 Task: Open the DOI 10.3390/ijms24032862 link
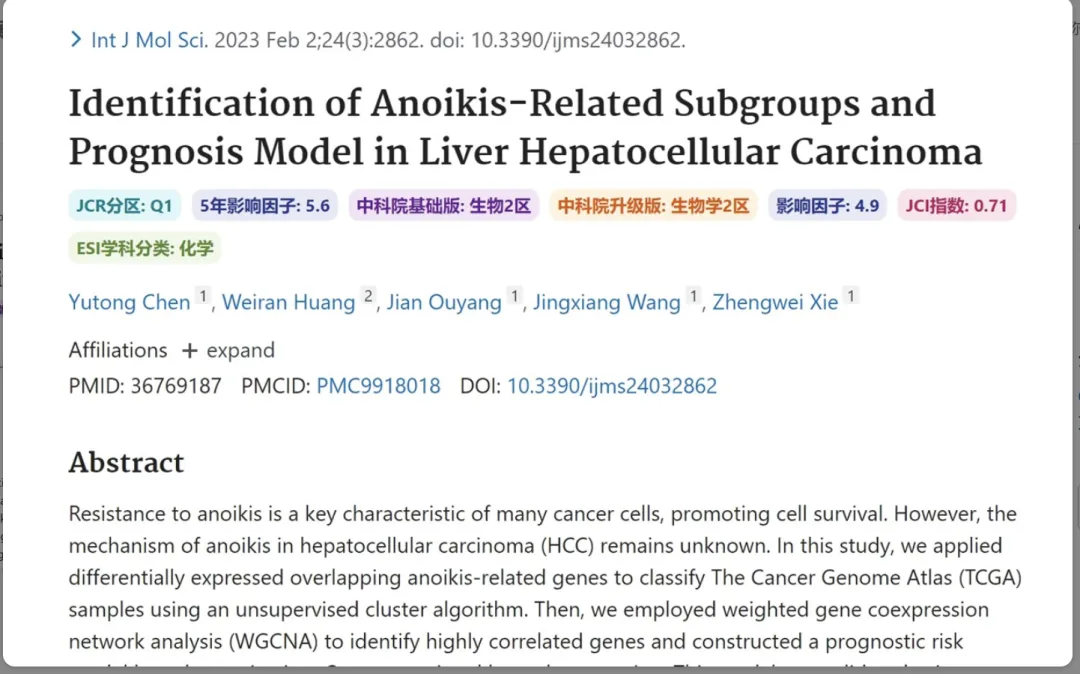click(612, 386)
